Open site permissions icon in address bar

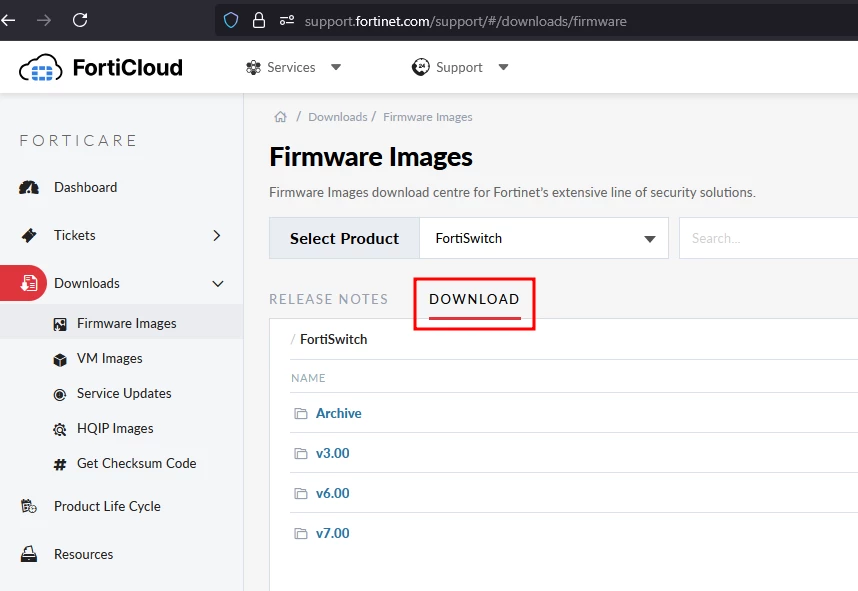pyautogui.click(x=287, y=21)
